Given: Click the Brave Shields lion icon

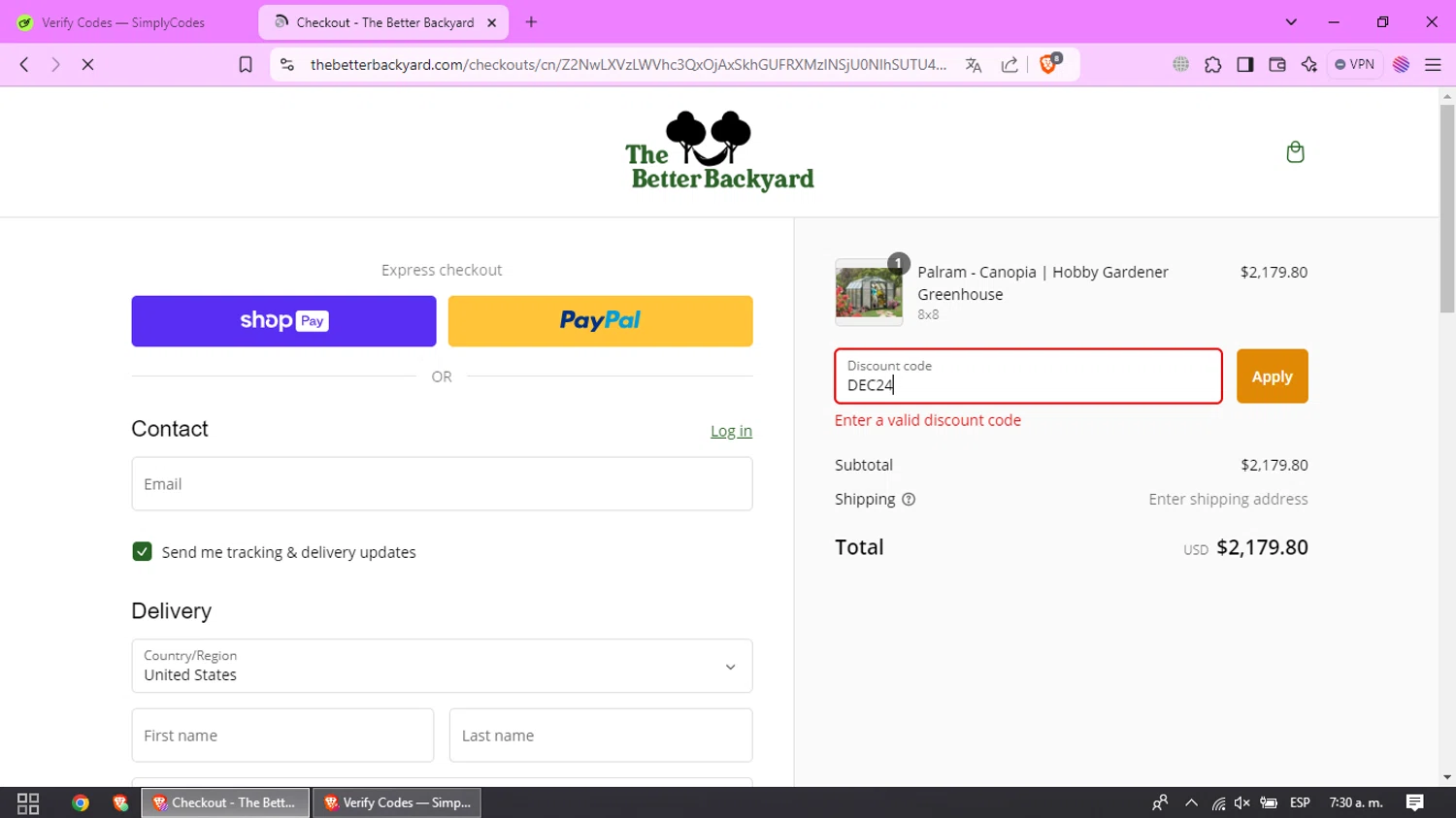Looking at the screenshot, I should pos(1049,64).
